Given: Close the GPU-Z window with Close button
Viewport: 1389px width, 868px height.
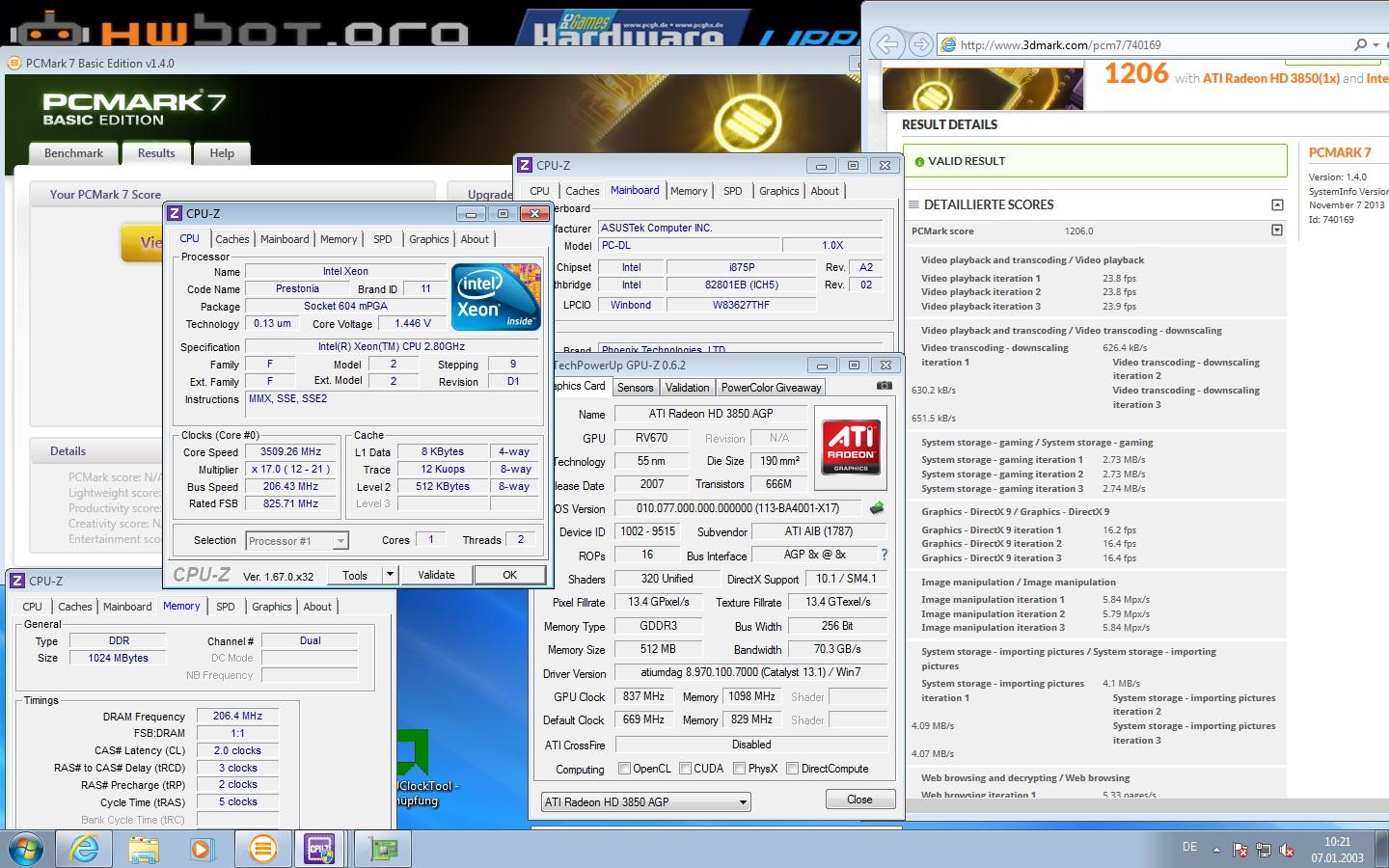Looking at the screenshot, I should [859, 800].
